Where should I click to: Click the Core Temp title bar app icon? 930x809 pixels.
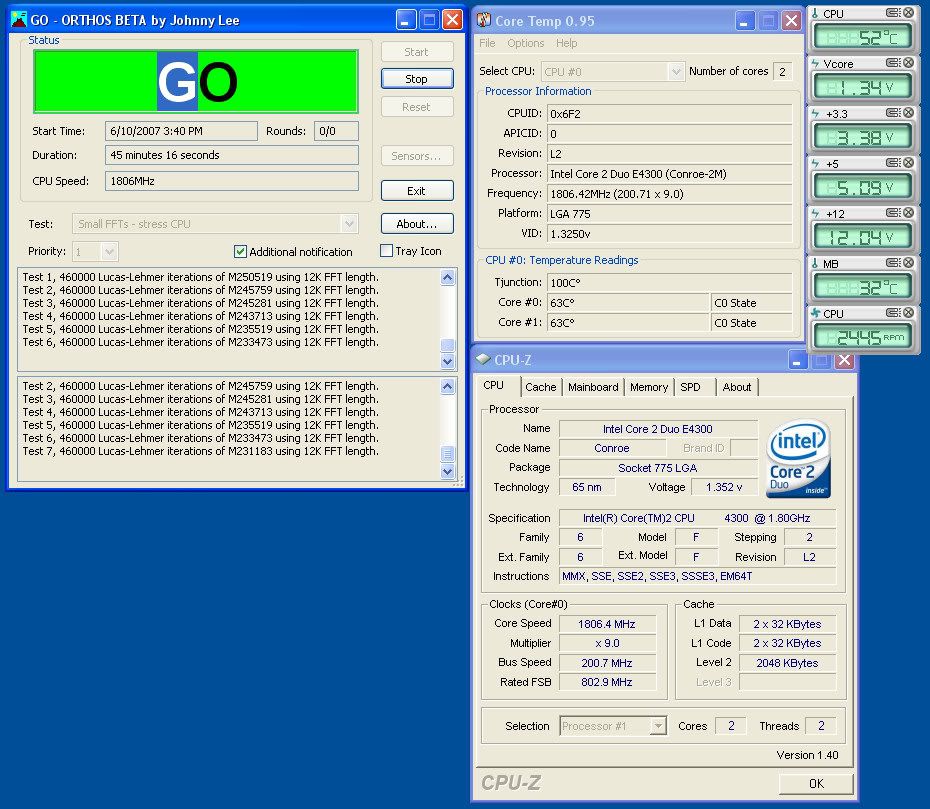484,20
